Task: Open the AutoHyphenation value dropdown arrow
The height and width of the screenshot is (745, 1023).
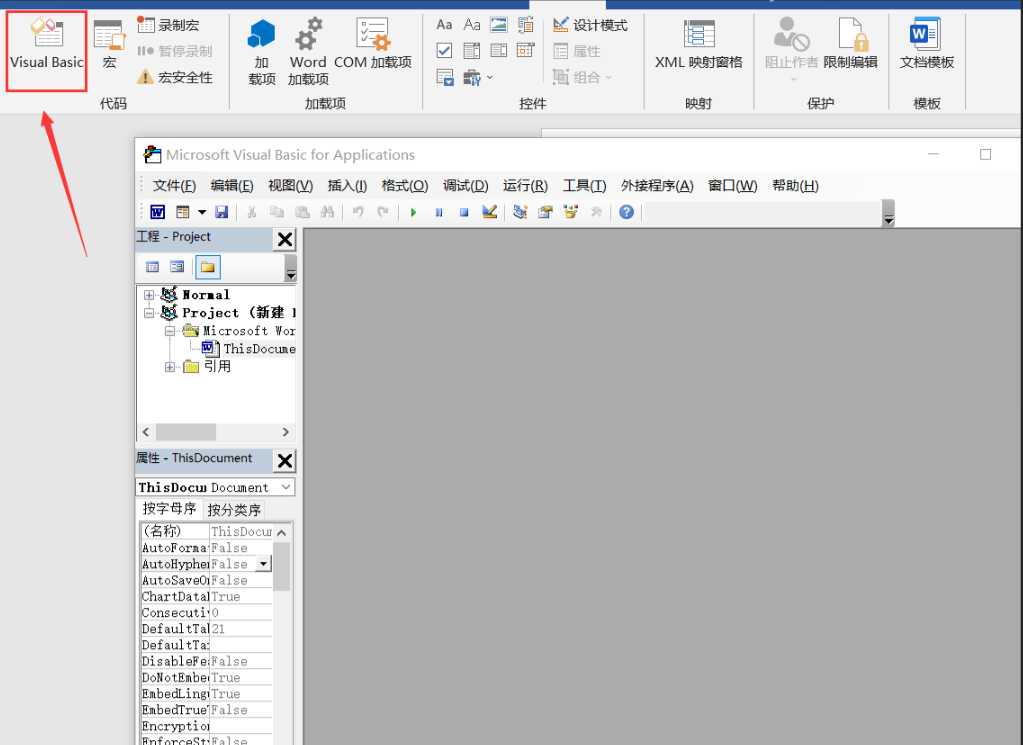Action: click(x=263, y=564)
